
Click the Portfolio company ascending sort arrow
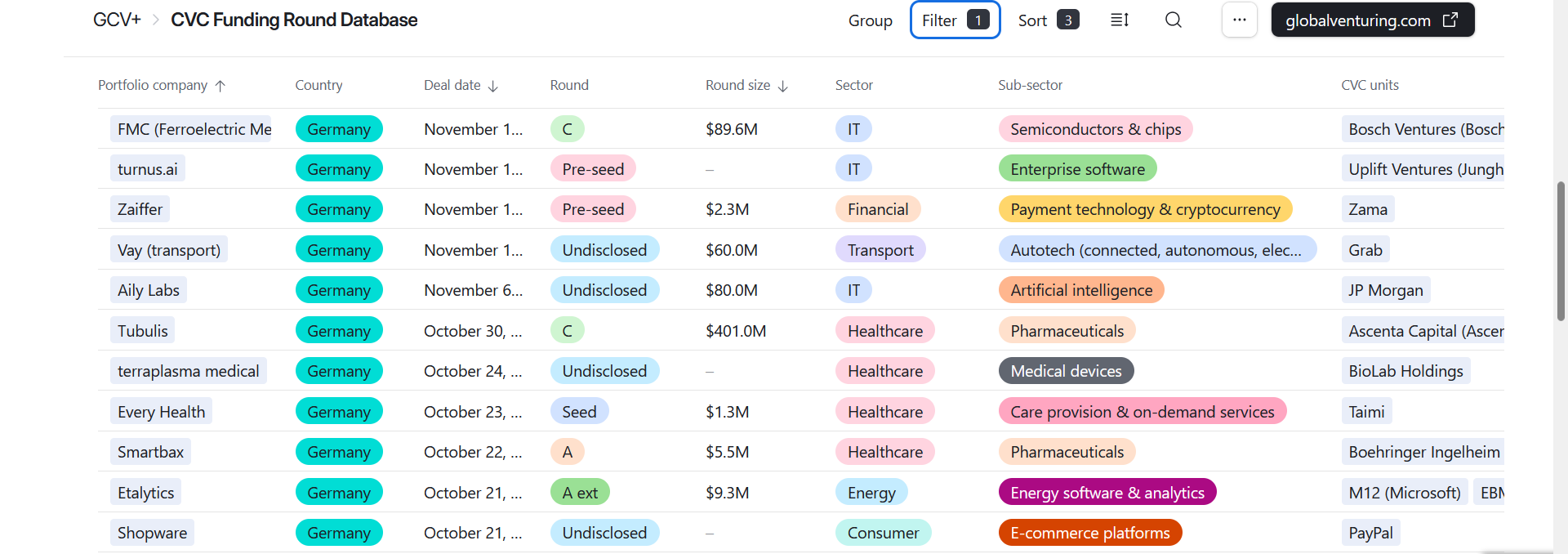[x=220, y=86]
